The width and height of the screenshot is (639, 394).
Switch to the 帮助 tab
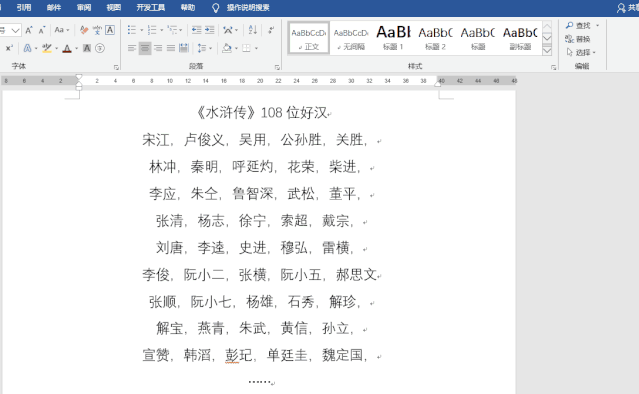188,8
